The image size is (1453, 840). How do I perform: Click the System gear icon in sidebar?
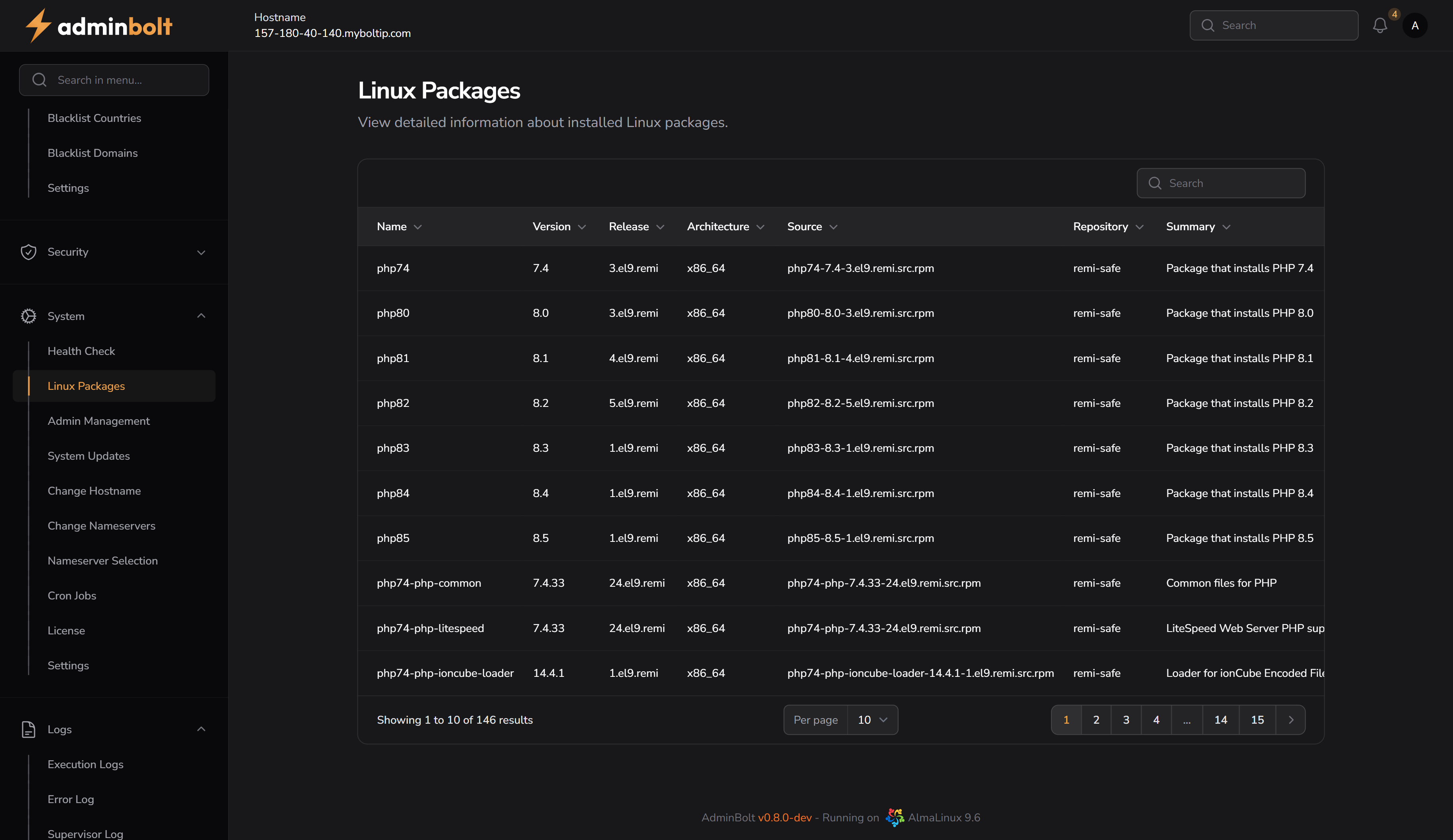28,316
